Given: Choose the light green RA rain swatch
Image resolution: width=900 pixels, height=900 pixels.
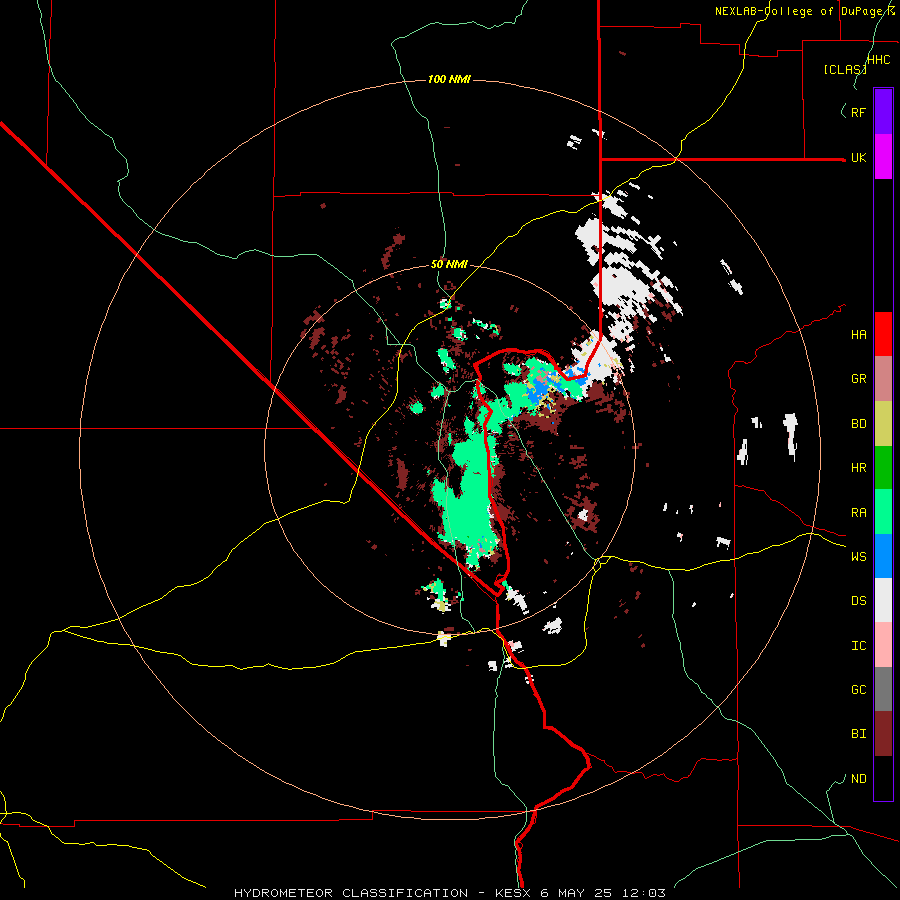Looking at the screenshot, I should pos(883,512).
